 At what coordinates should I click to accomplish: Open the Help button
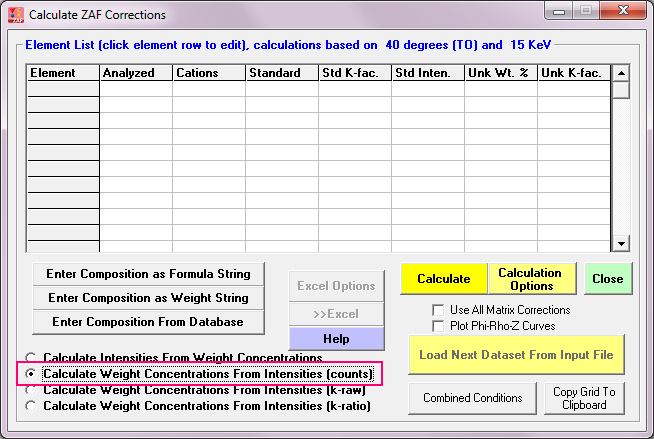click(335, 338)
